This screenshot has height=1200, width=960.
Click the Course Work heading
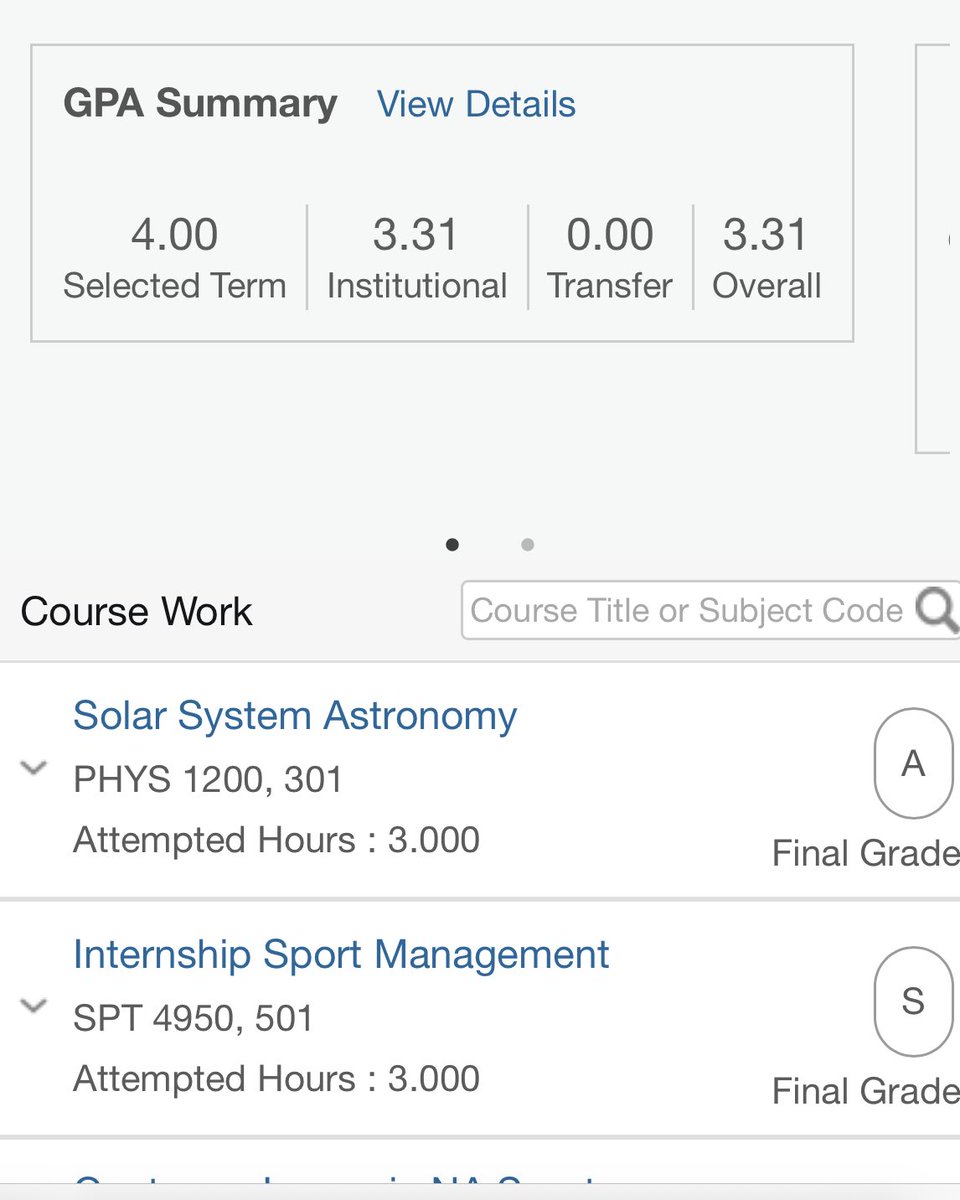pos(137,612)
